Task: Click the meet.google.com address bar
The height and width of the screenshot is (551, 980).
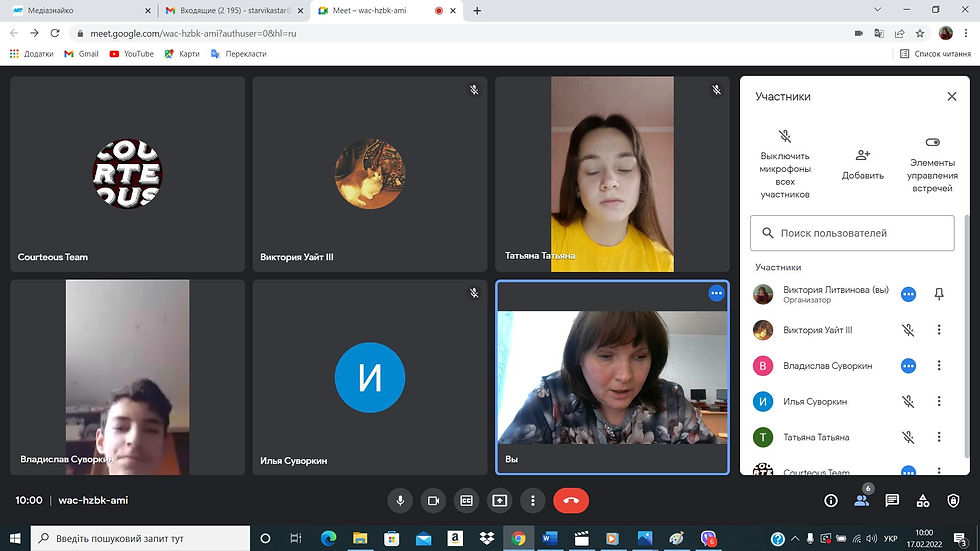Action: click(x=462, y=33)
